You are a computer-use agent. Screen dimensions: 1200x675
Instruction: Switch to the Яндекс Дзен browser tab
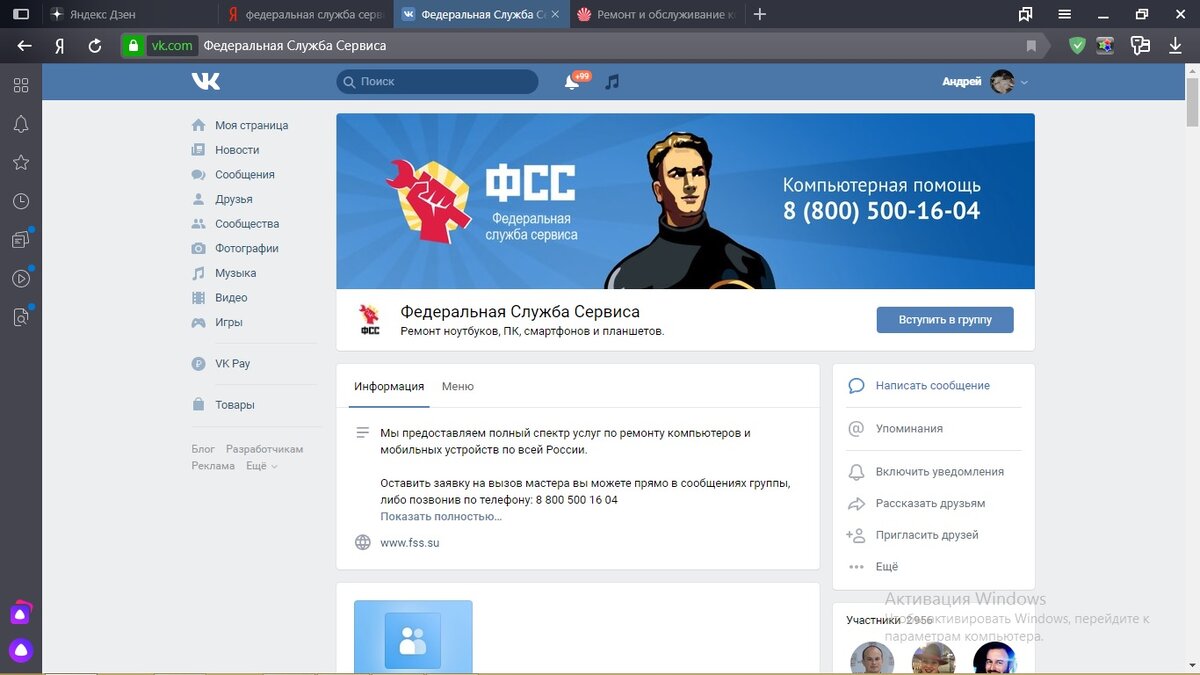[x=130, y=15]
